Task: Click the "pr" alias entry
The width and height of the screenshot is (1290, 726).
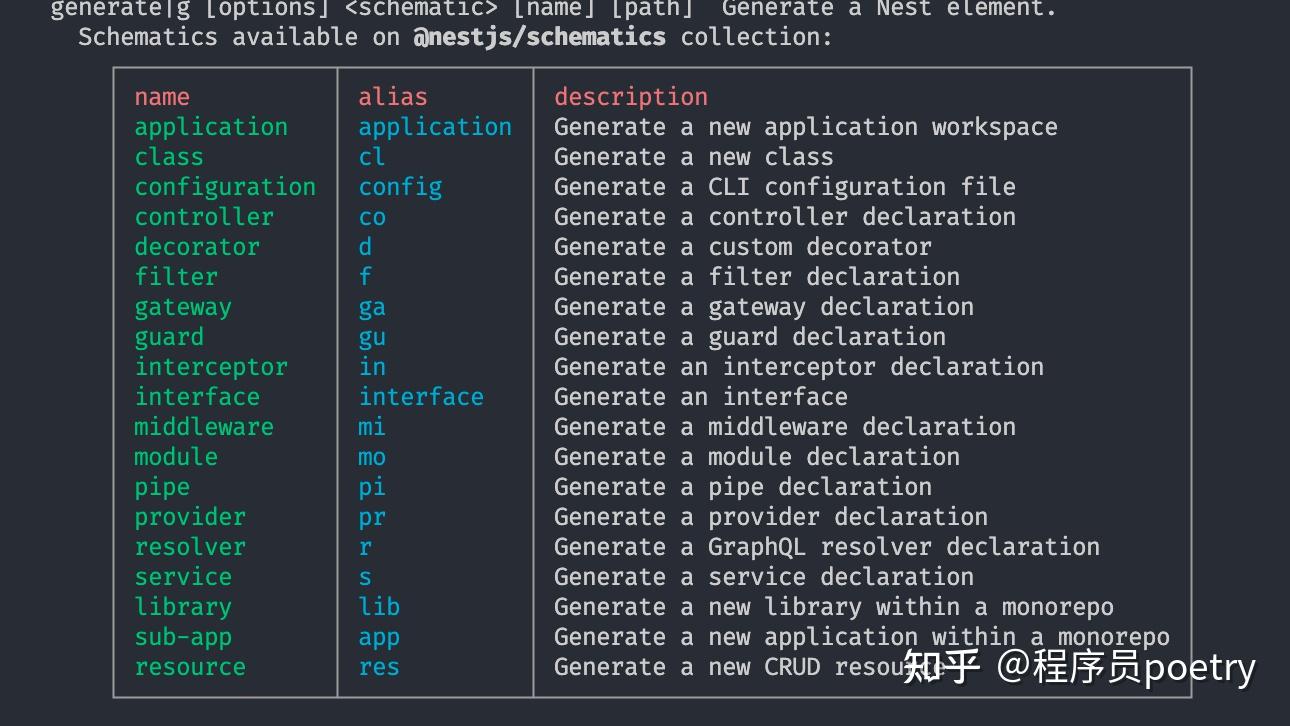Action: pyautogui.click(x=372, y=517)
